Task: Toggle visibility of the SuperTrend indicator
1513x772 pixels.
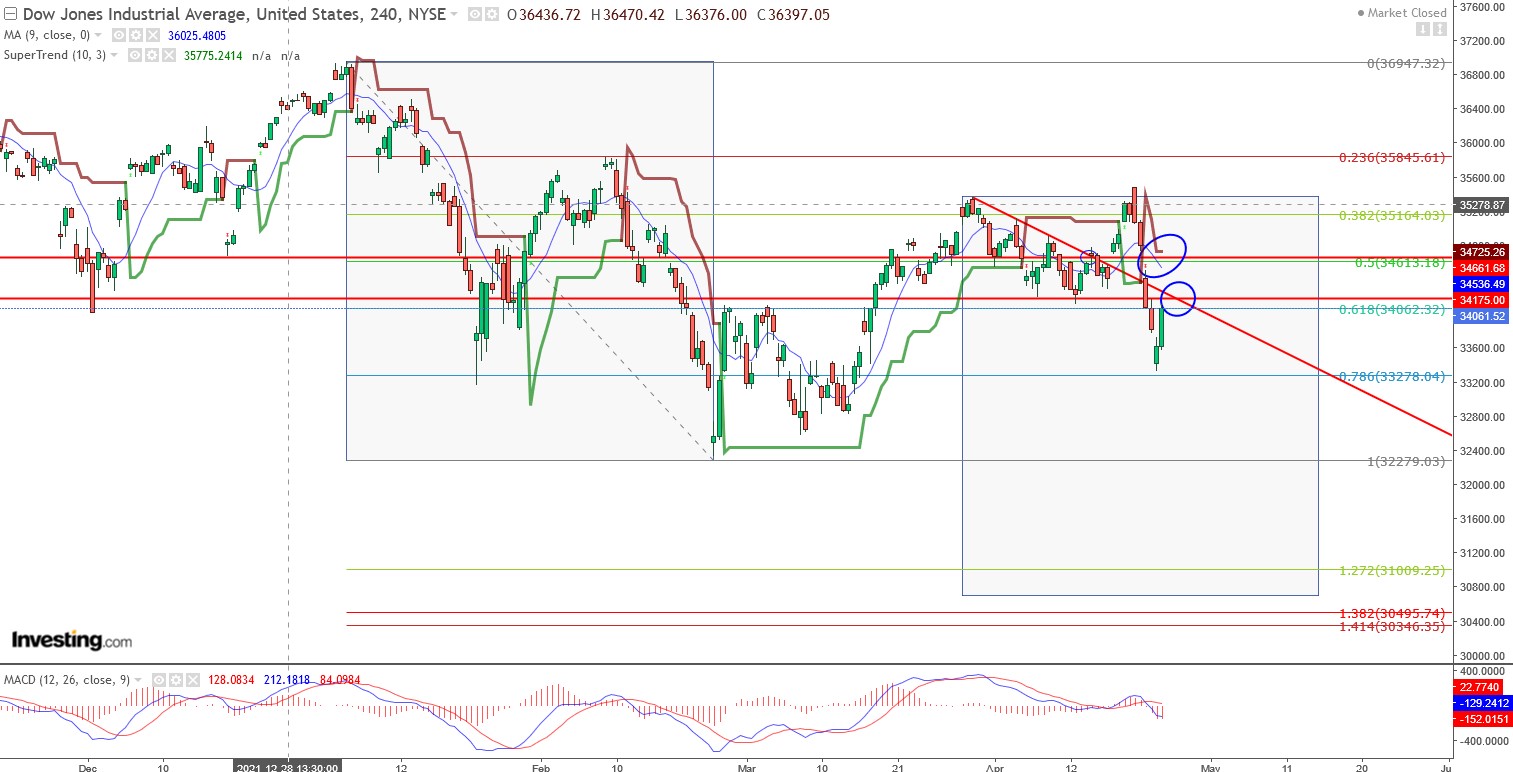Action: point(133,55)
